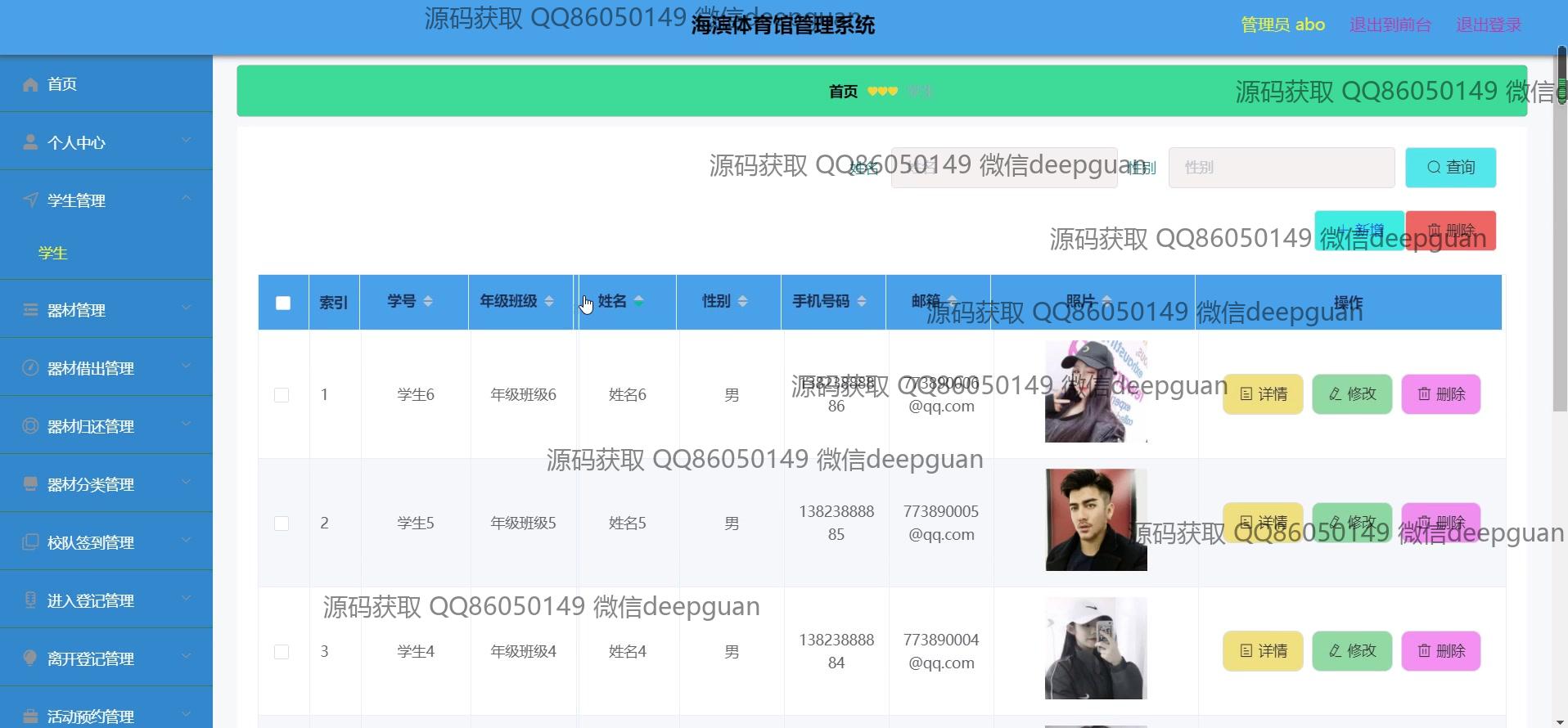This screenshot has height=728, width=1568.
Task: Click the 校队签到管理 copy icon
Action: (30, 542)
